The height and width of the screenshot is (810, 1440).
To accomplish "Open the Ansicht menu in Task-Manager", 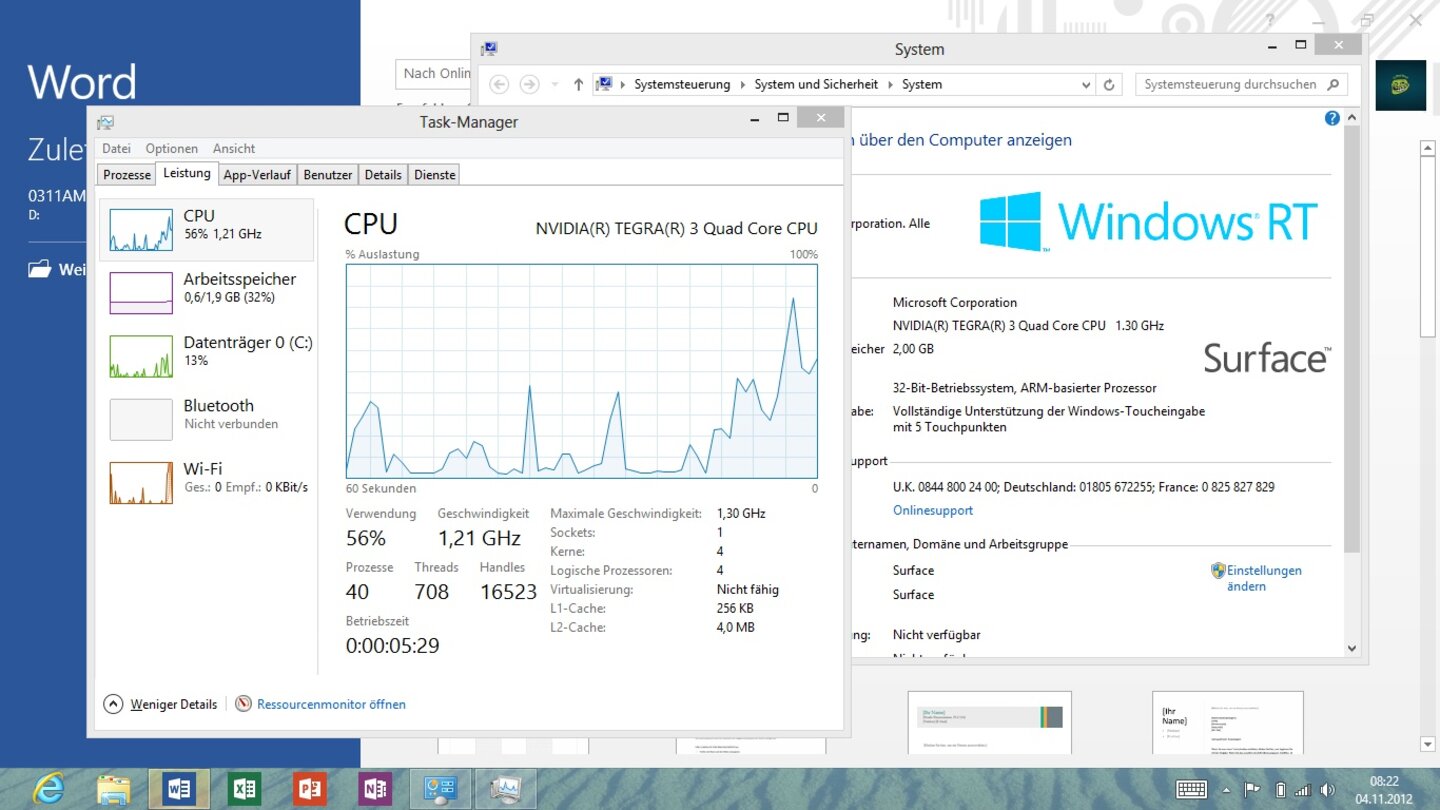I will 234,148.
